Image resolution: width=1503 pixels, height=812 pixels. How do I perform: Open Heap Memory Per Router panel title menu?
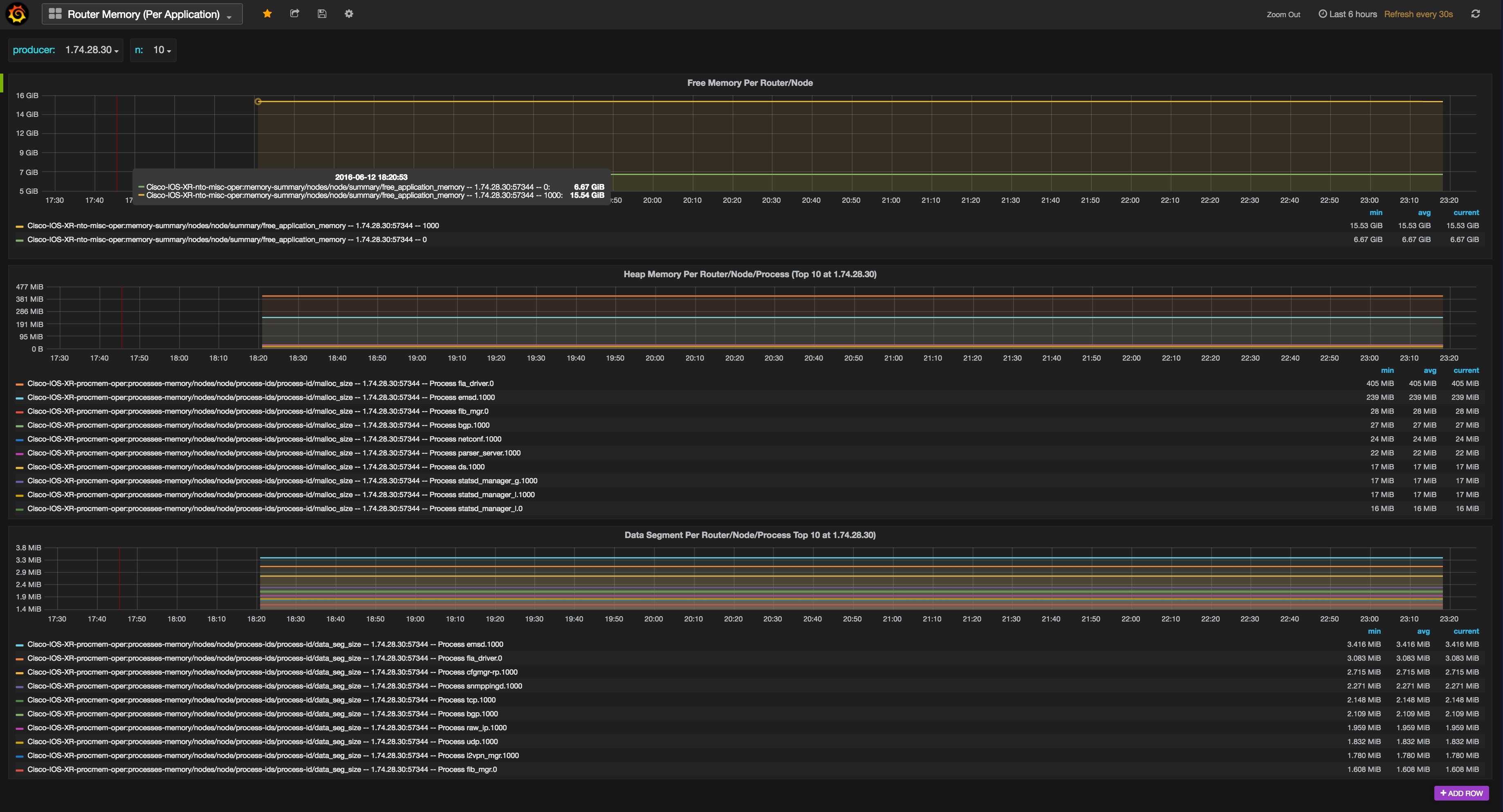pos(750,274)
